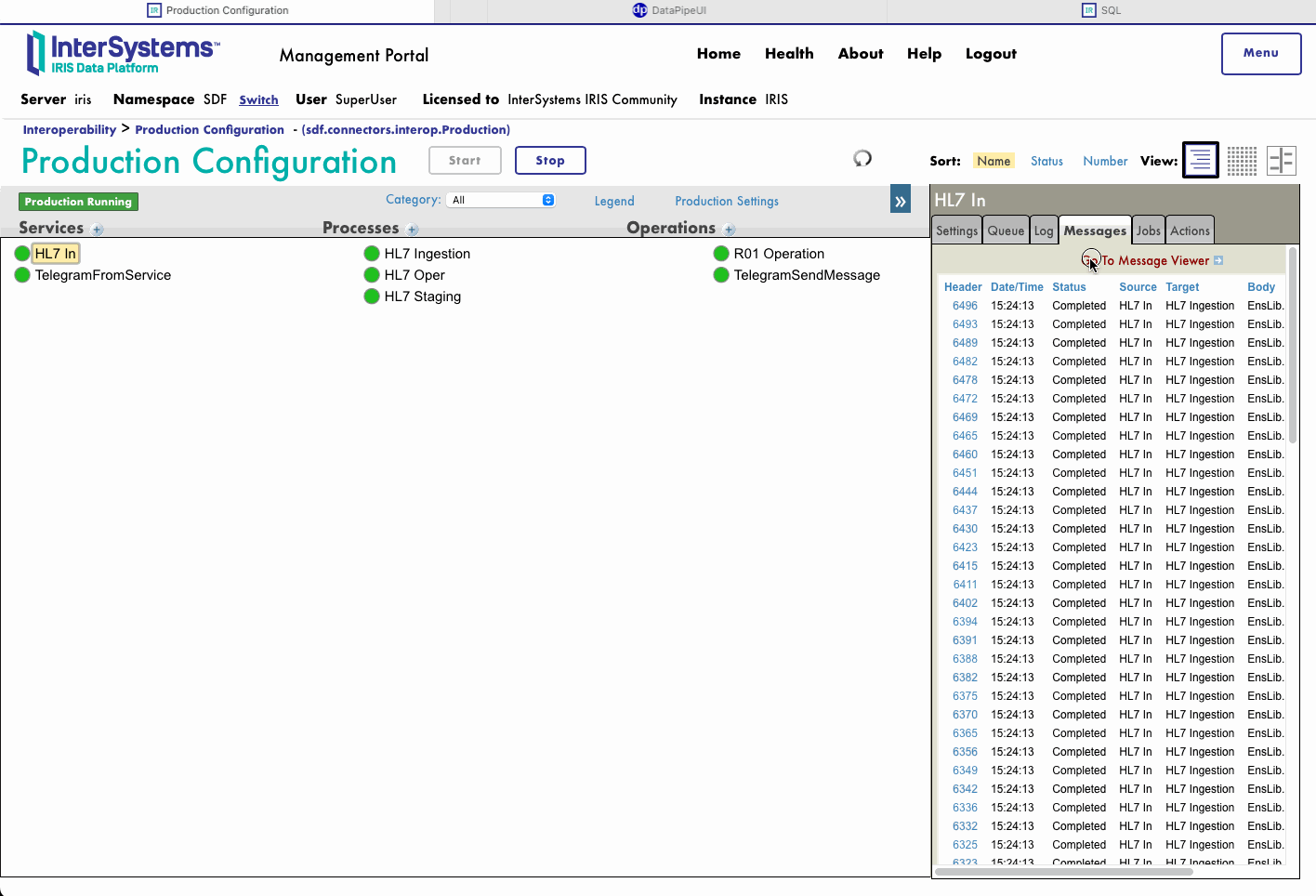Select the HL7 Staging process

[423, 296]
